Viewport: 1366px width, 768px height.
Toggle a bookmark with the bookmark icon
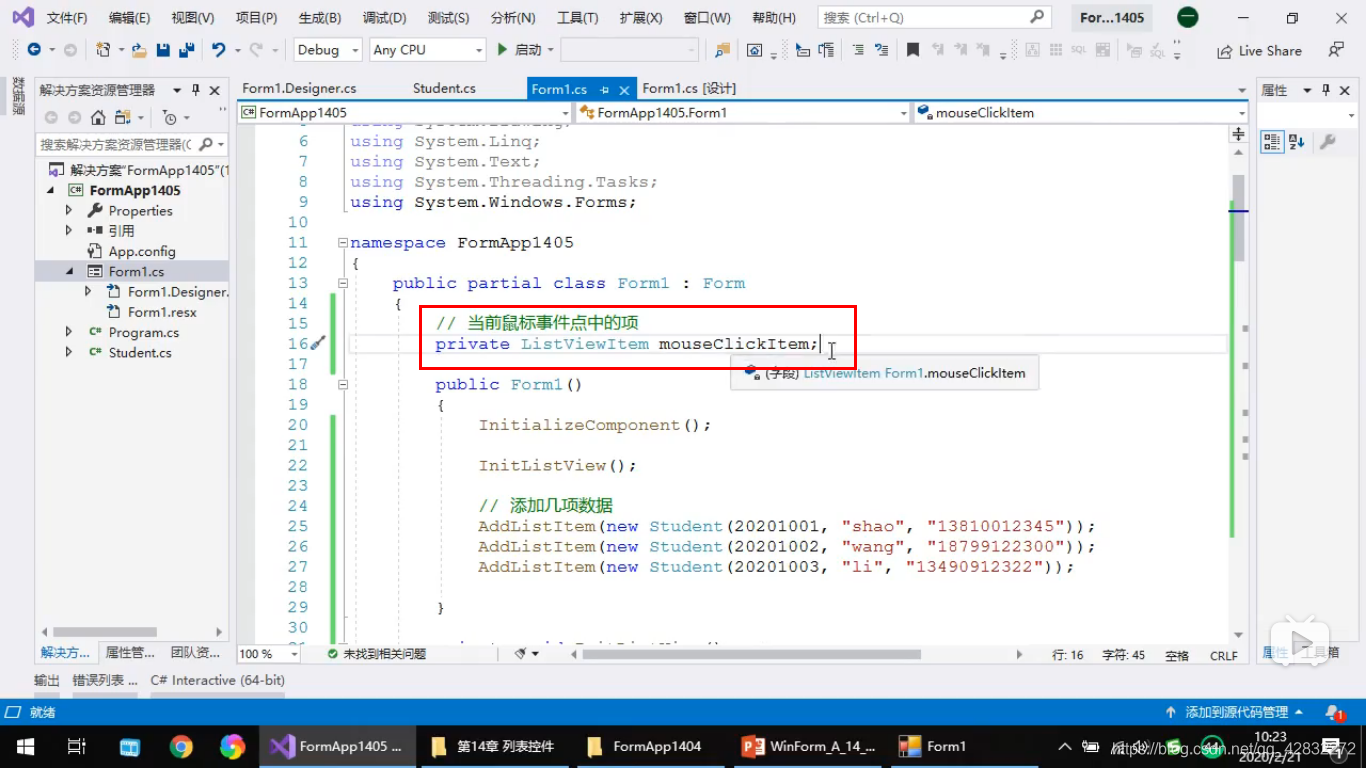point(912,50)
